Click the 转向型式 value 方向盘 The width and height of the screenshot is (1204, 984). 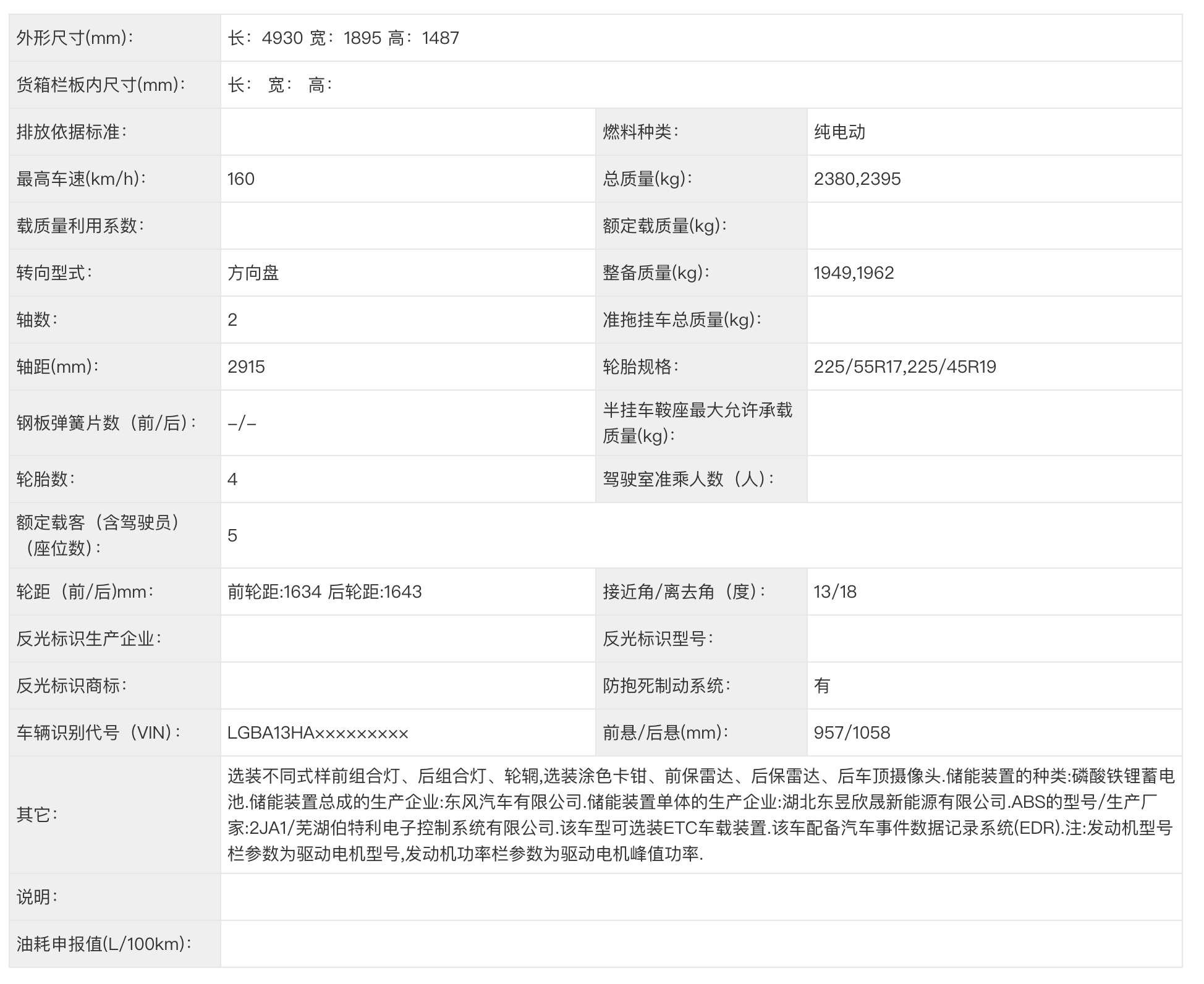pyautogui.click(x=253, y=273)
